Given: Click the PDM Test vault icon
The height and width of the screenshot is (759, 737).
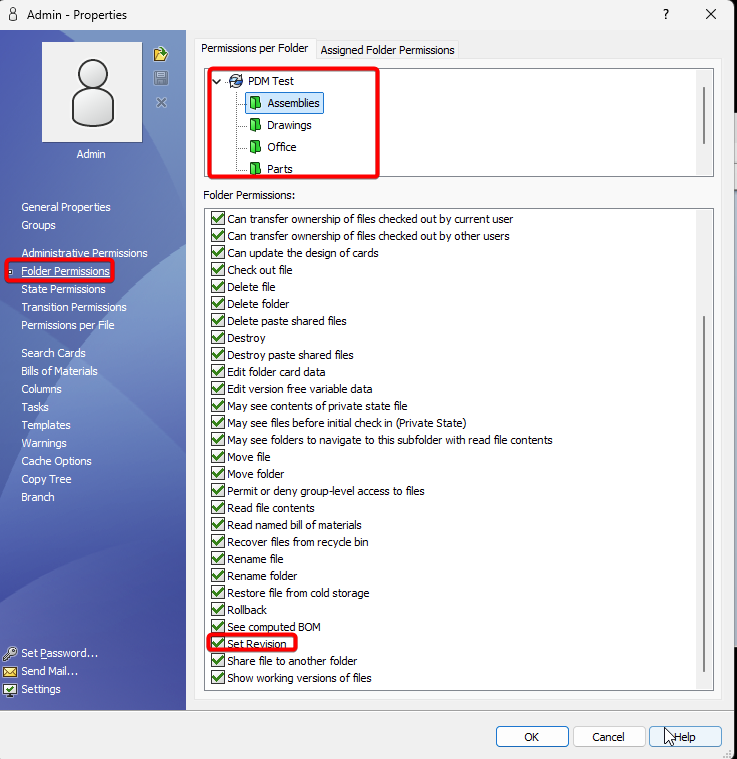Looking at the screenshot, I should (x=236, y=81).
